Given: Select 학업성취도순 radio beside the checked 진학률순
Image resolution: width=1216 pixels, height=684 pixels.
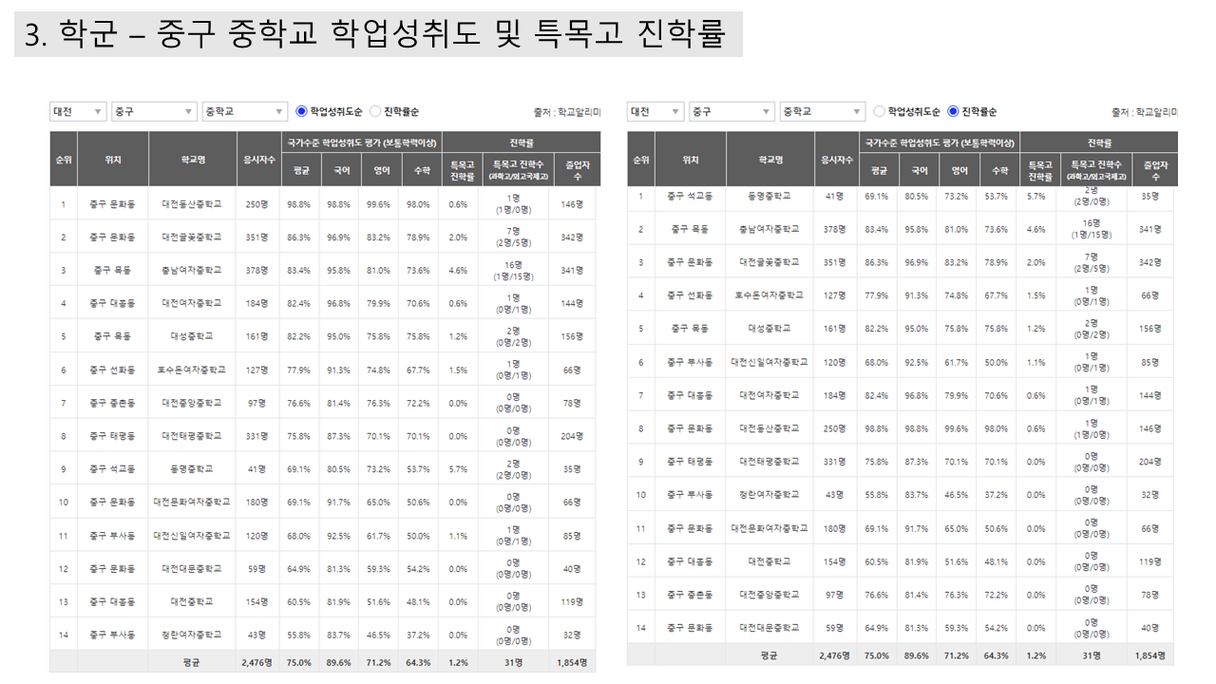Looking at the screenshot, I should pos(880,112).
